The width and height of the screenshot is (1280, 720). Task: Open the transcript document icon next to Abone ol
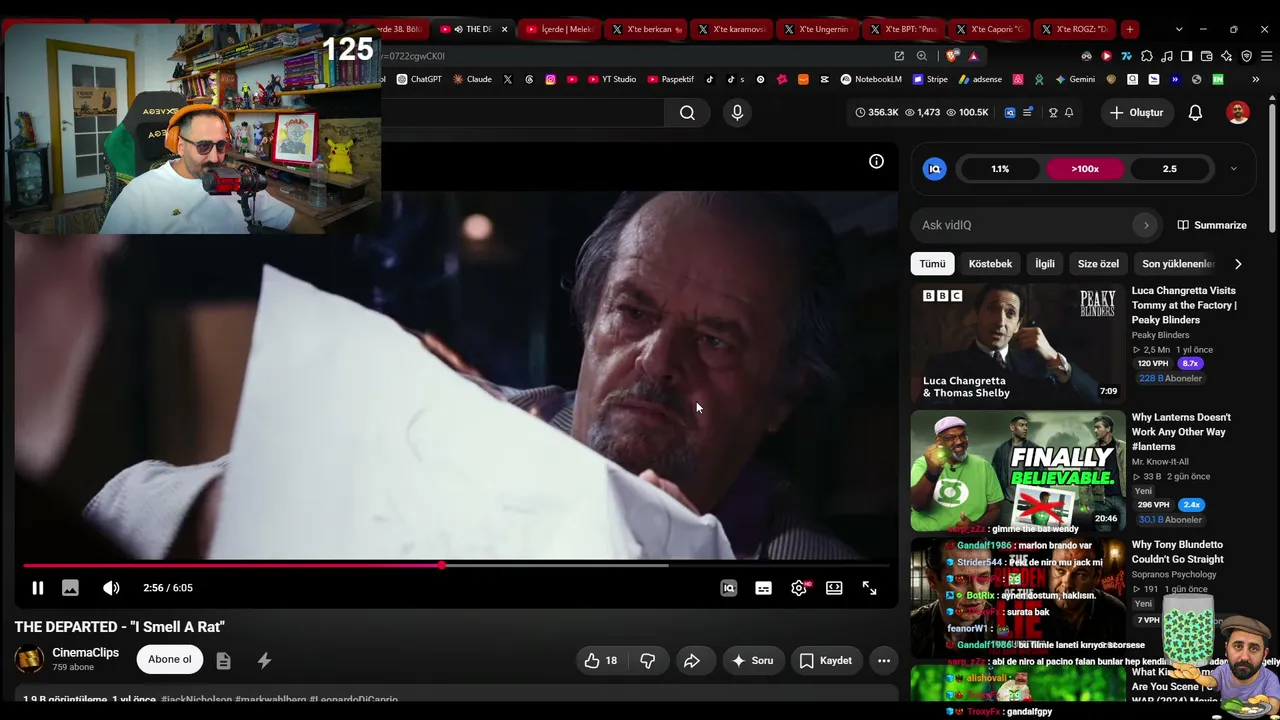224,660
